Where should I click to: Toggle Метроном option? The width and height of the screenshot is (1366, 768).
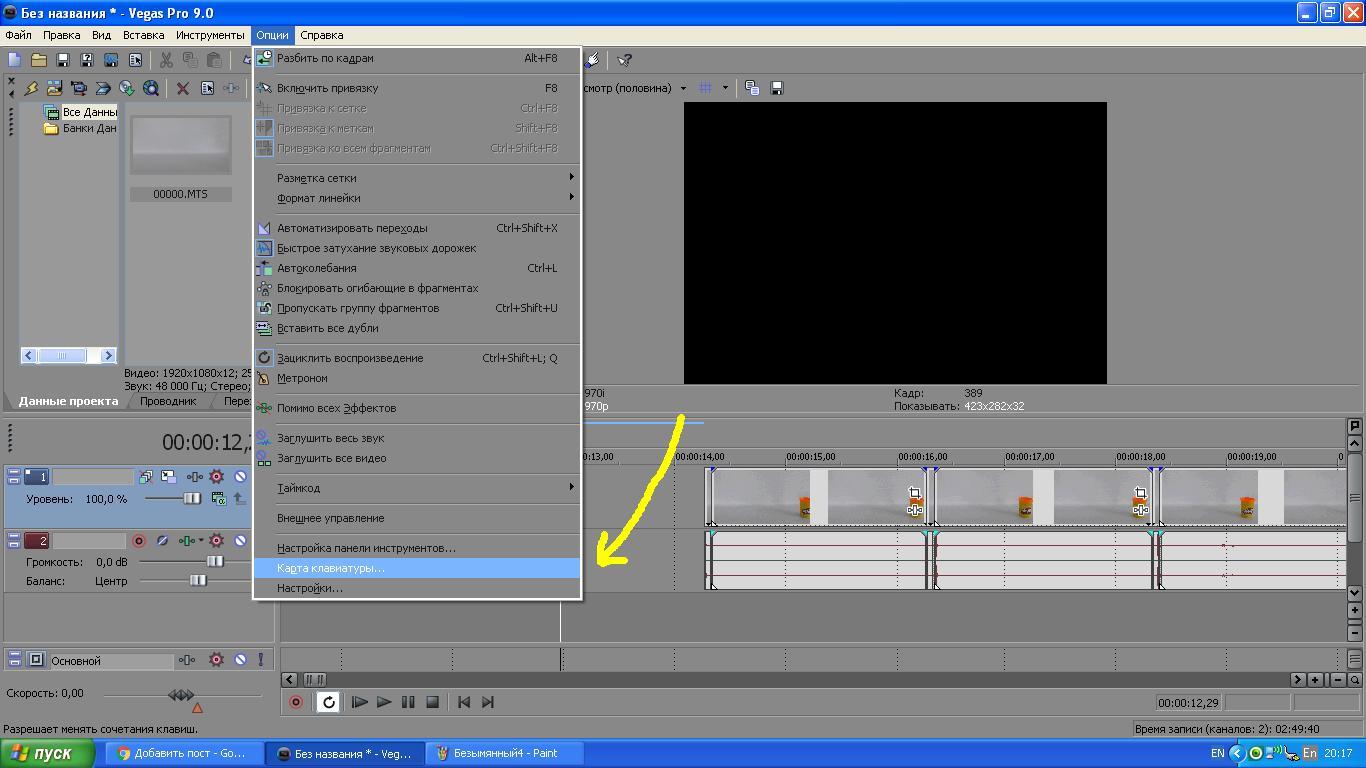point(416,378)
